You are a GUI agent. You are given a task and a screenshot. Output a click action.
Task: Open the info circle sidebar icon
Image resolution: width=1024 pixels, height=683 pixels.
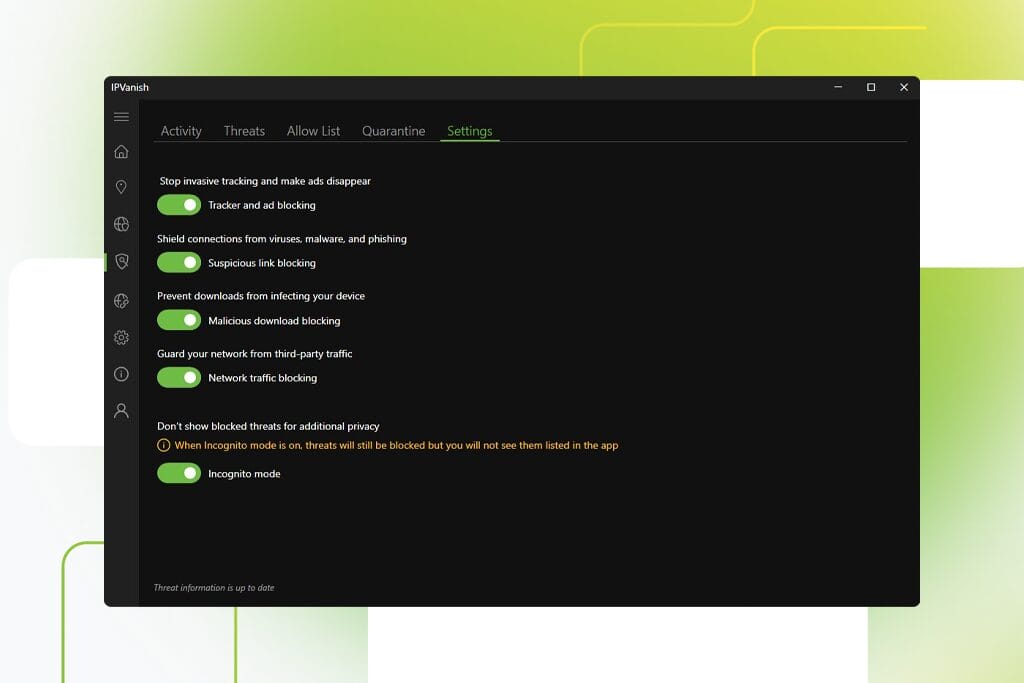121,374
